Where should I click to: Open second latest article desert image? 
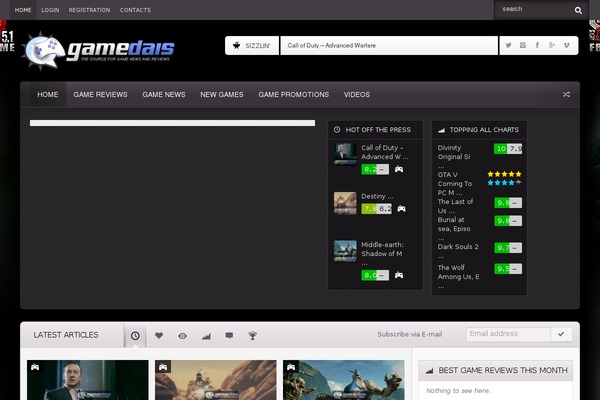(x=215, y=380)
